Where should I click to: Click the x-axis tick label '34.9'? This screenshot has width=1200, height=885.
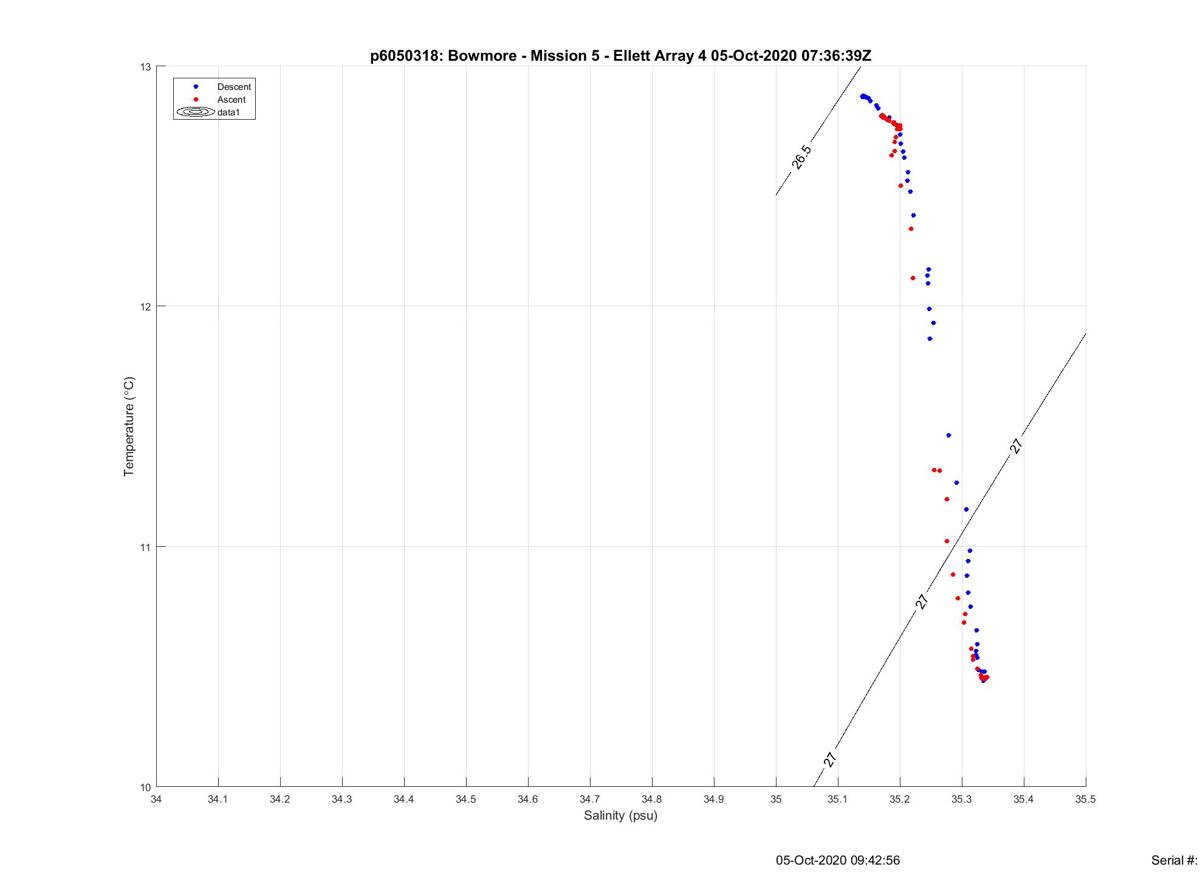[x=714, y=799]
